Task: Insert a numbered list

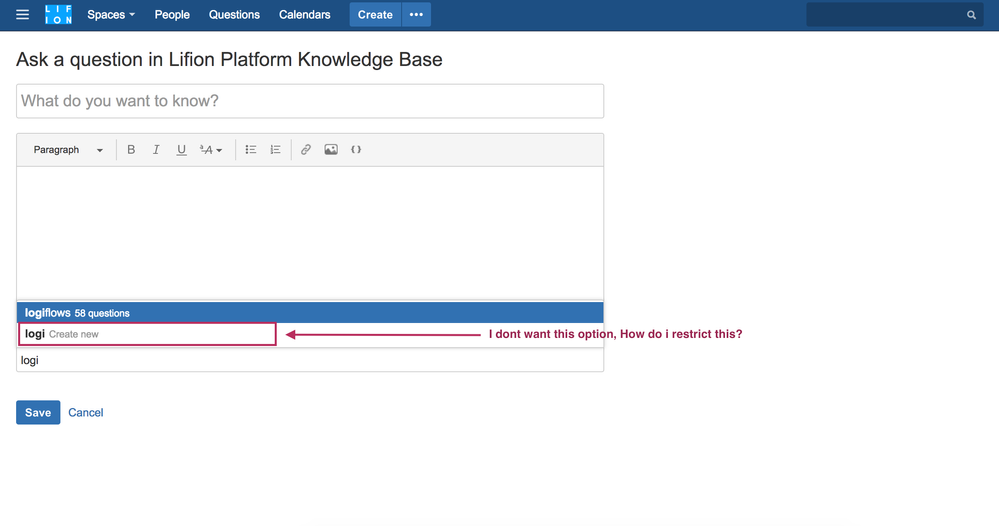Action: tap(275, 150)
